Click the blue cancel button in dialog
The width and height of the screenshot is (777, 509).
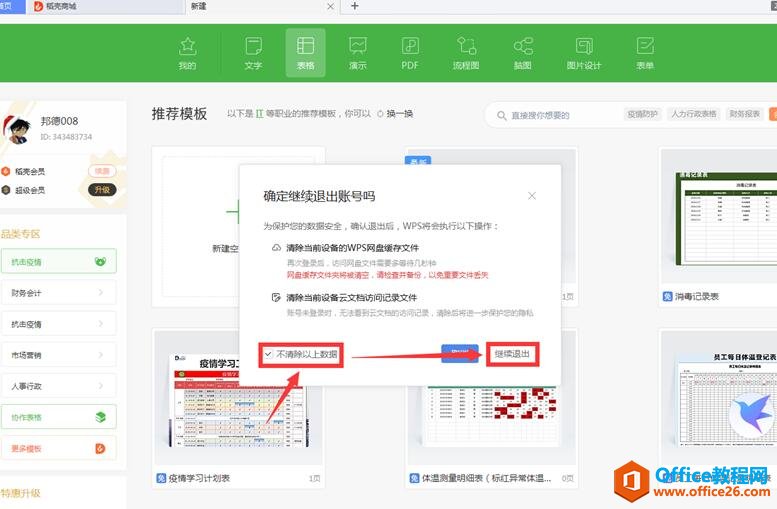click(x=460, y=352)
